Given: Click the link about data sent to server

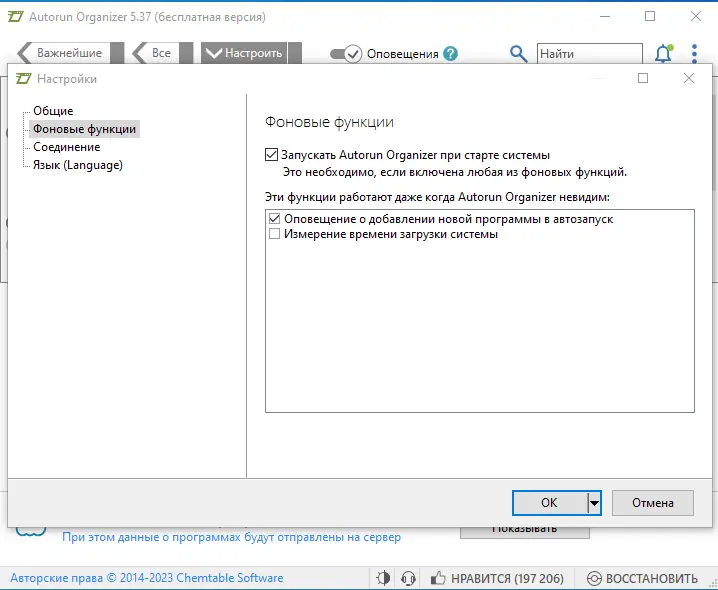Looking at the screenshot, I should [x=231, y=537].
